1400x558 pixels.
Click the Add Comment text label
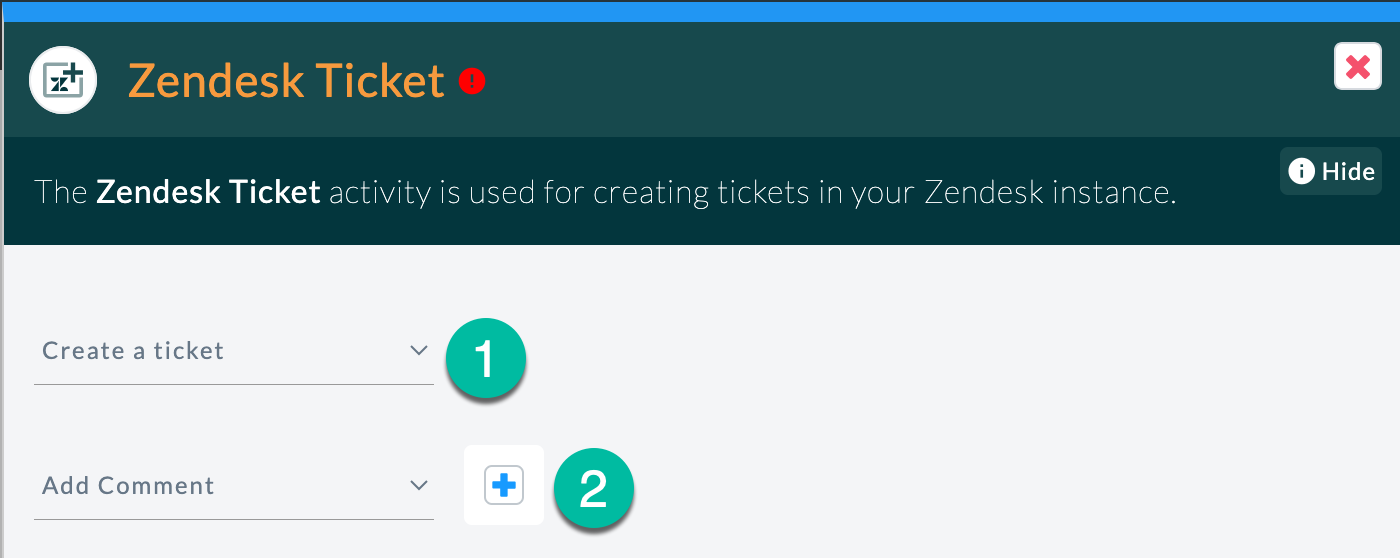pyautogui.click(x=128, y=486)
